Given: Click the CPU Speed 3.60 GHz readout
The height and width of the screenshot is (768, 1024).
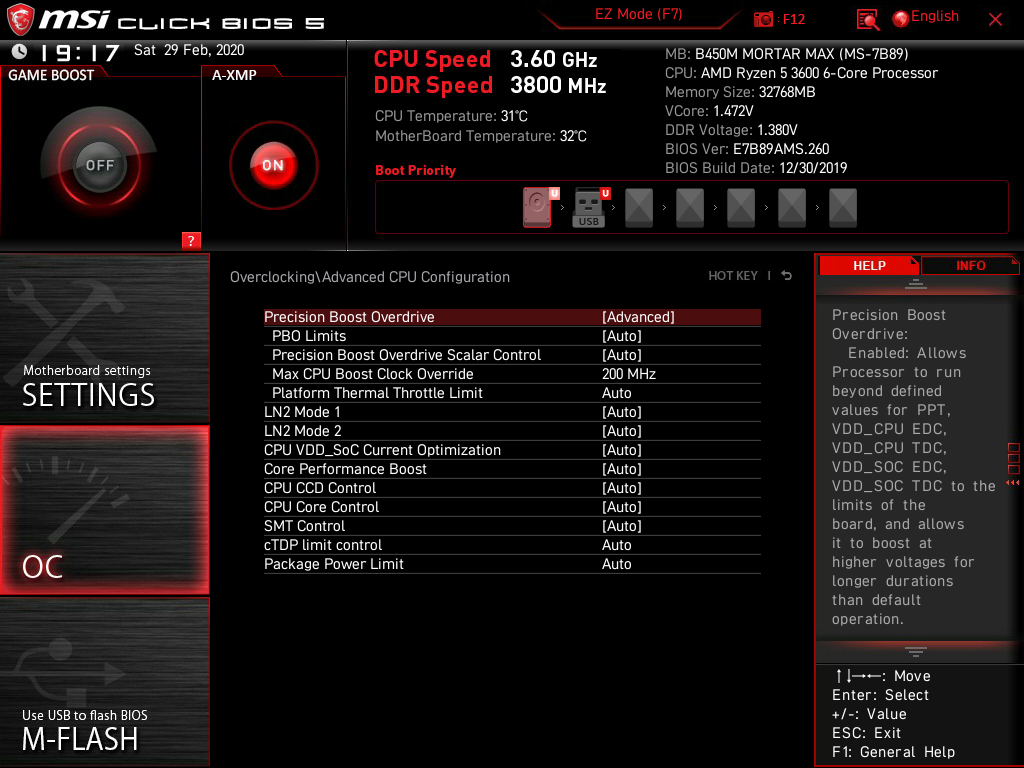Looking at the screenshot, I should 485,59.
